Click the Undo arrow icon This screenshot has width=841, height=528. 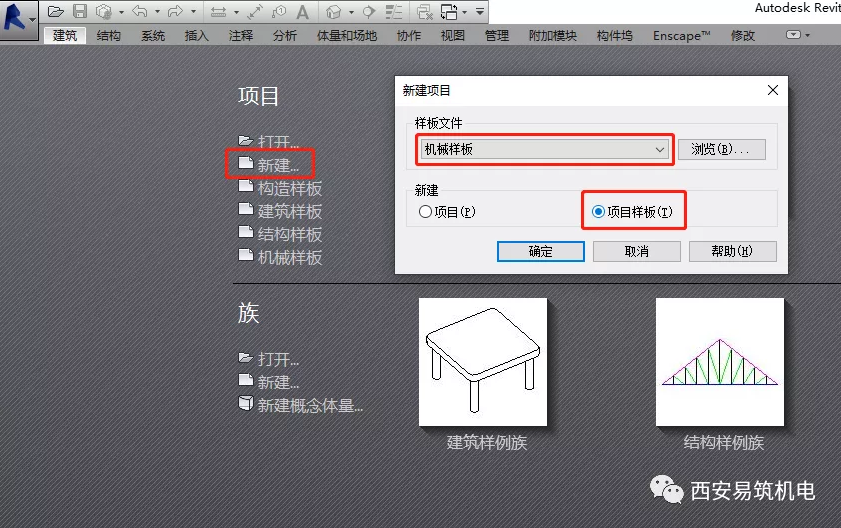pos(139,11)
